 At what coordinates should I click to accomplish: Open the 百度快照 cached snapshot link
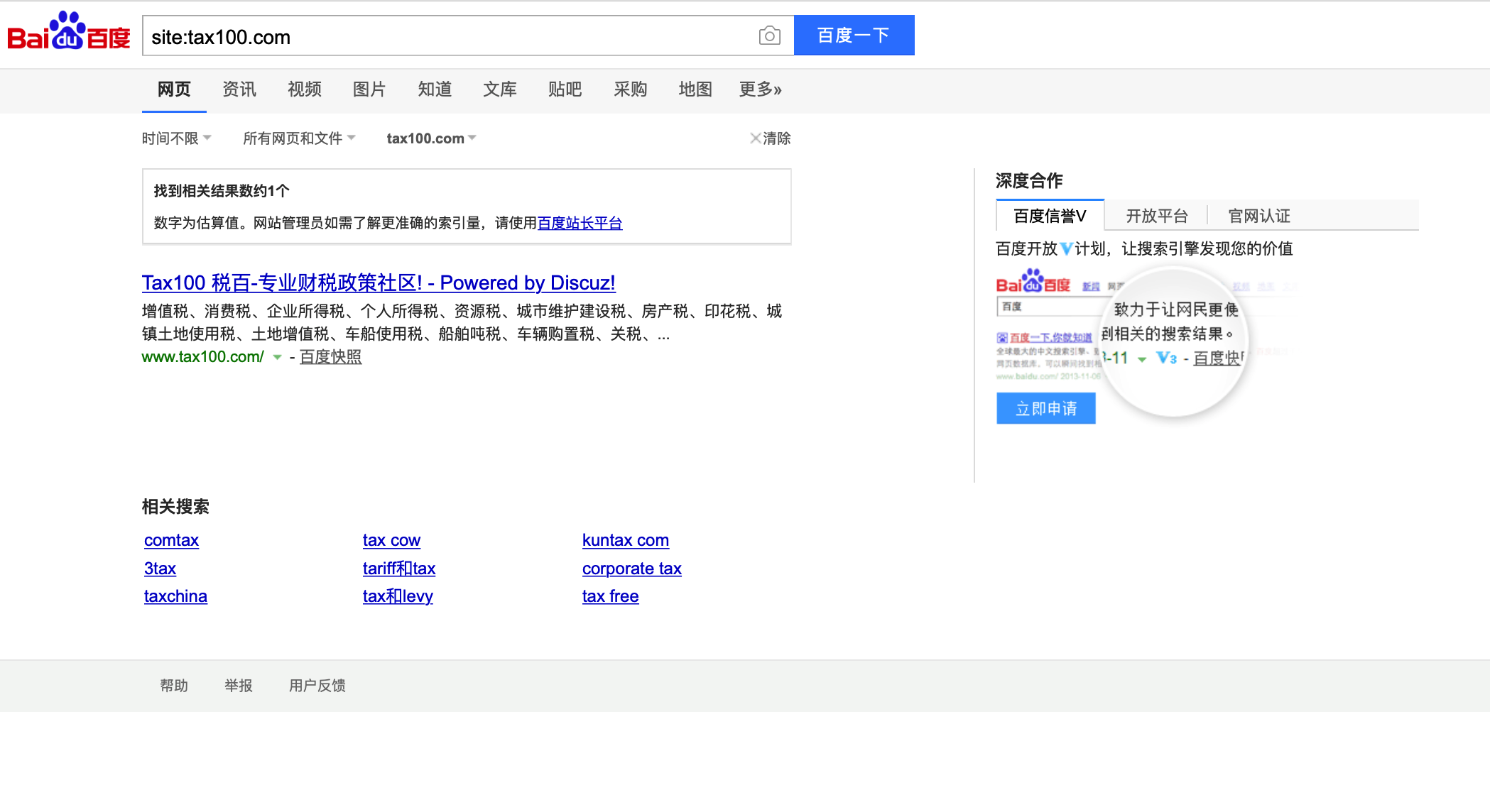pos(330,357)
